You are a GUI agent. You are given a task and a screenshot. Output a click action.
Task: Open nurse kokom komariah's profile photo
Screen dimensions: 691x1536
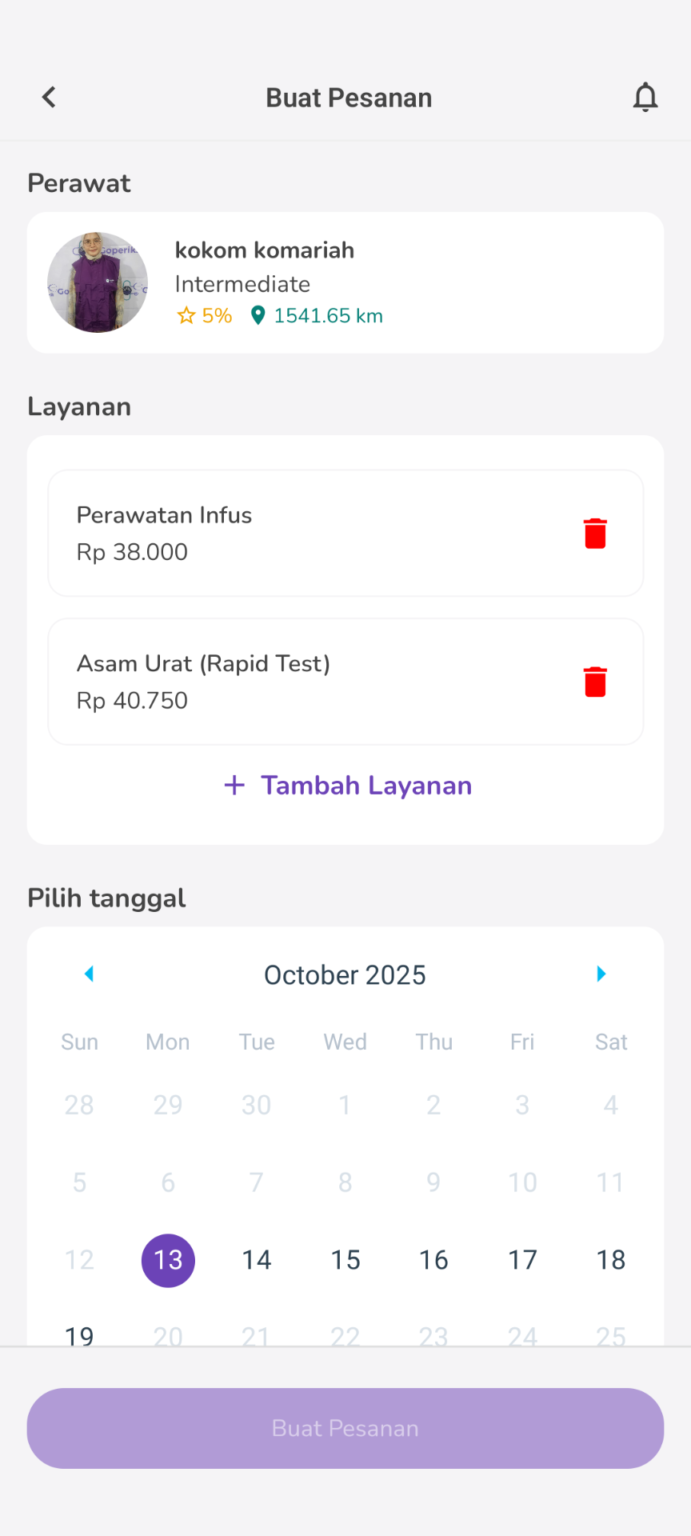(98, 282)
